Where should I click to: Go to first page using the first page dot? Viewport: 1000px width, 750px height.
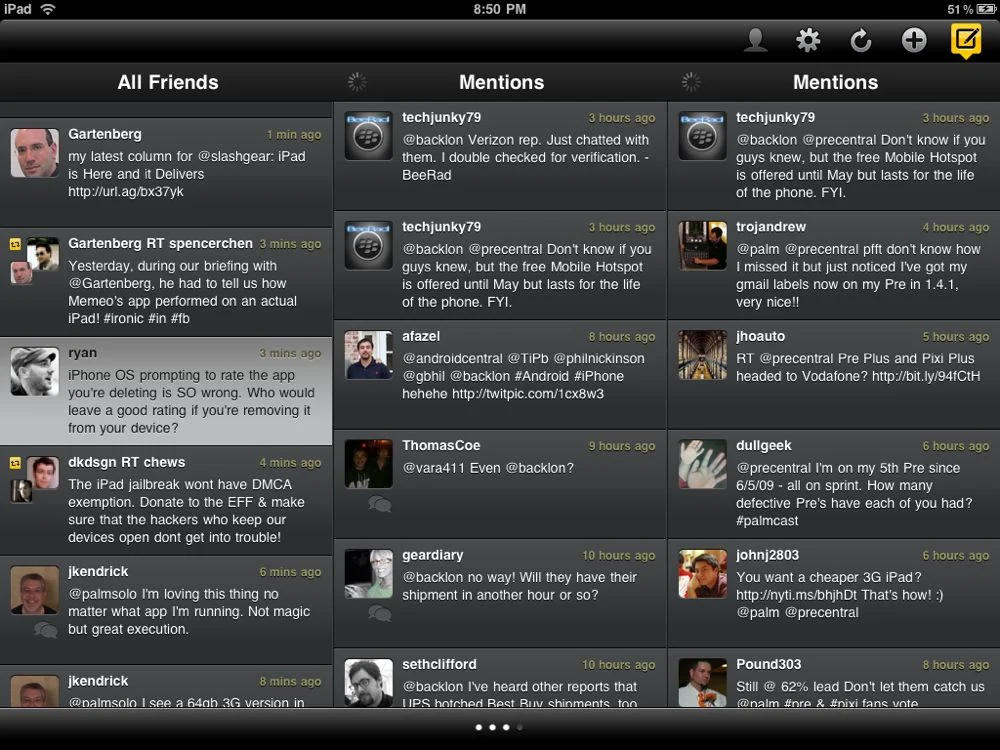(x=479, y=727)
